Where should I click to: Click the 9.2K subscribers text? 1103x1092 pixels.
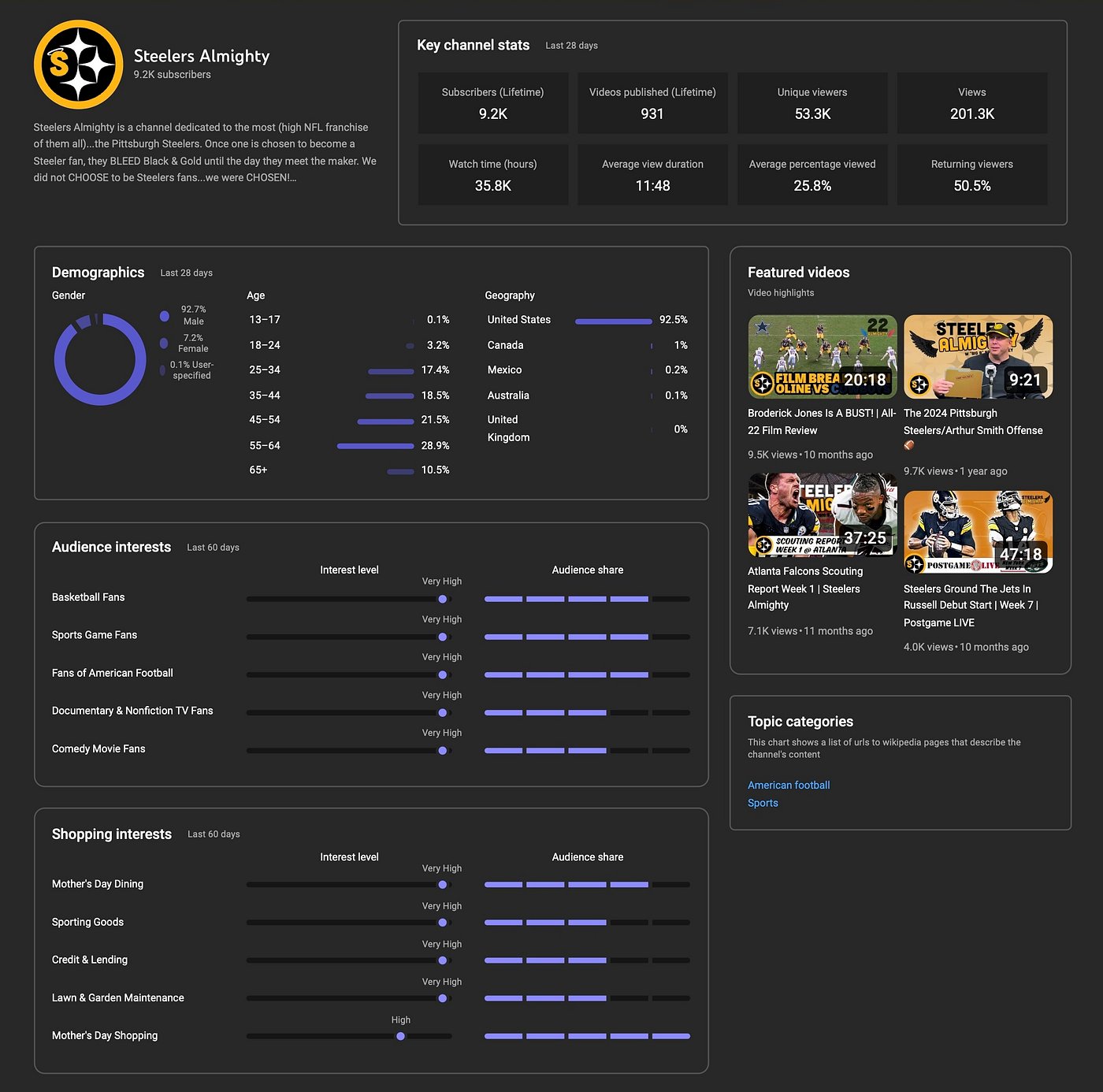173,75
